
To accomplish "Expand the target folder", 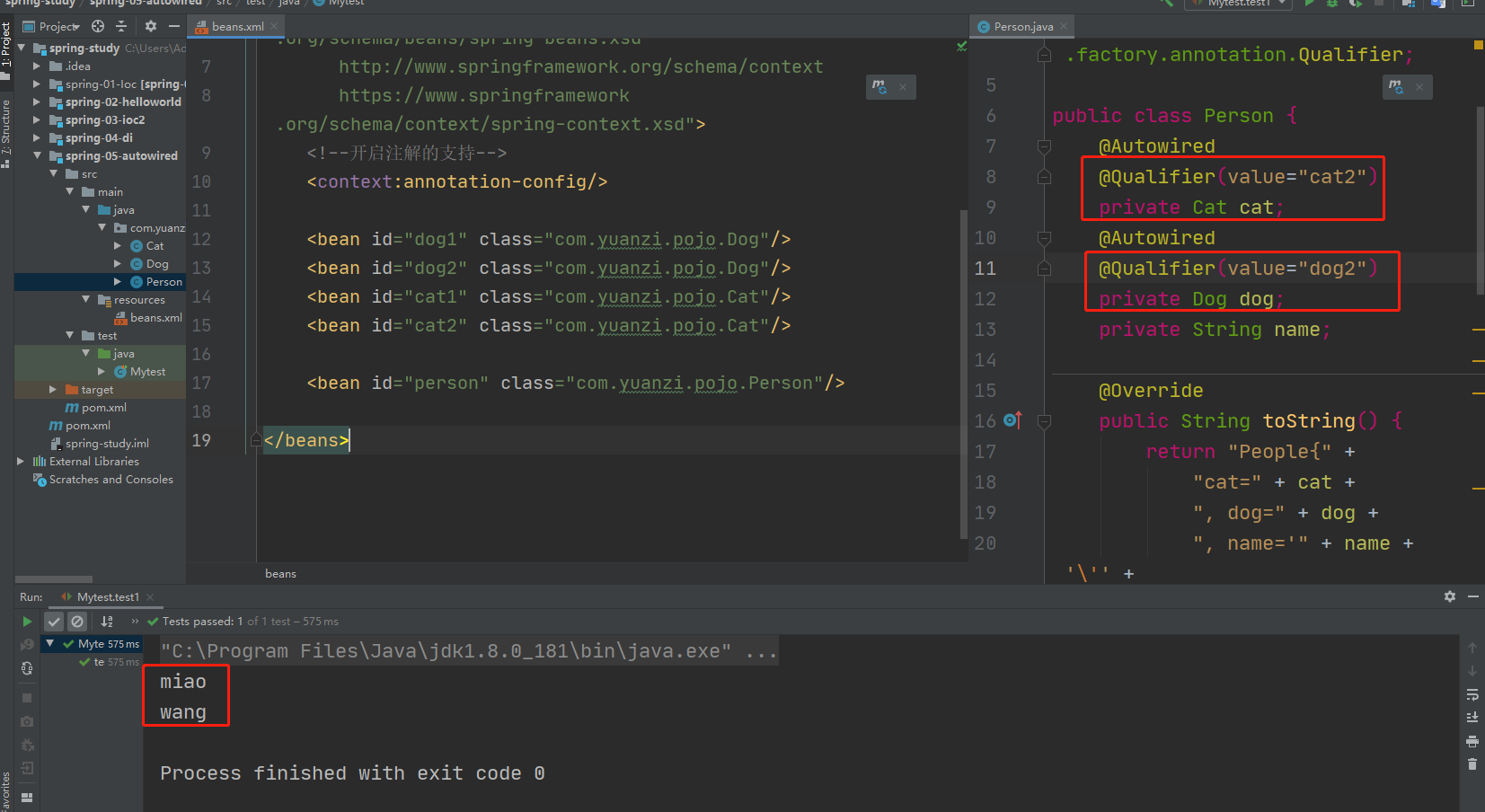I will [53, 390].
